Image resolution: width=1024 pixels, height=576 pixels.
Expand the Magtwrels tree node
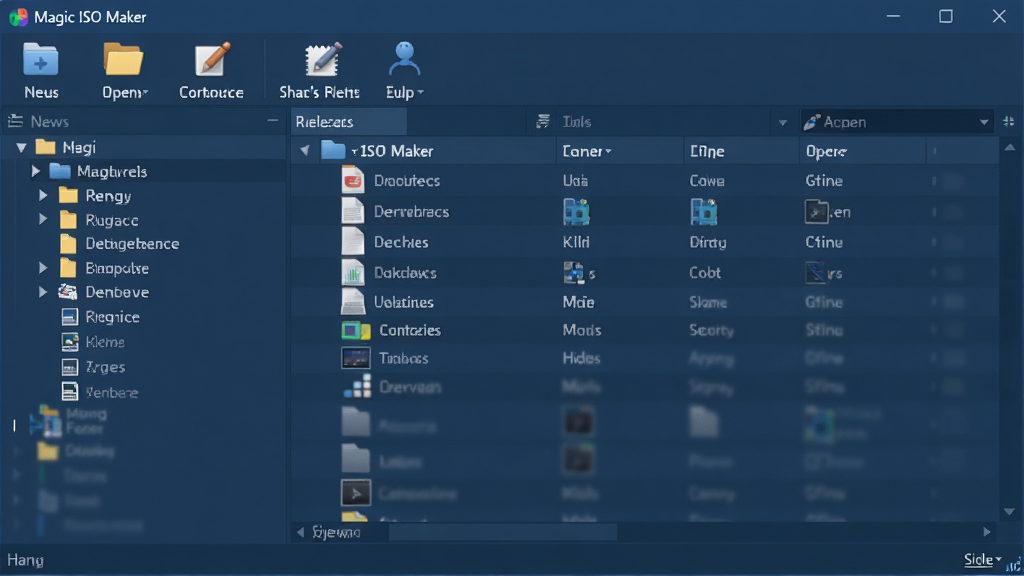click(x=35, y=171)
